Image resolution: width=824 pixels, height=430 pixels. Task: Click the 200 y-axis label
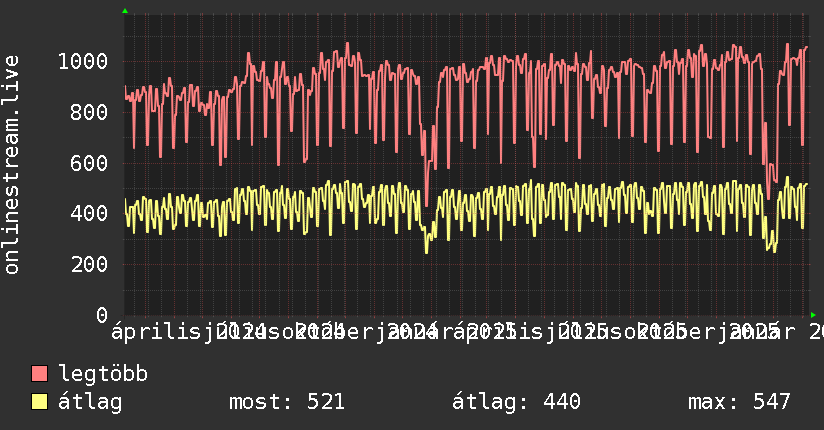coord(89,264)
